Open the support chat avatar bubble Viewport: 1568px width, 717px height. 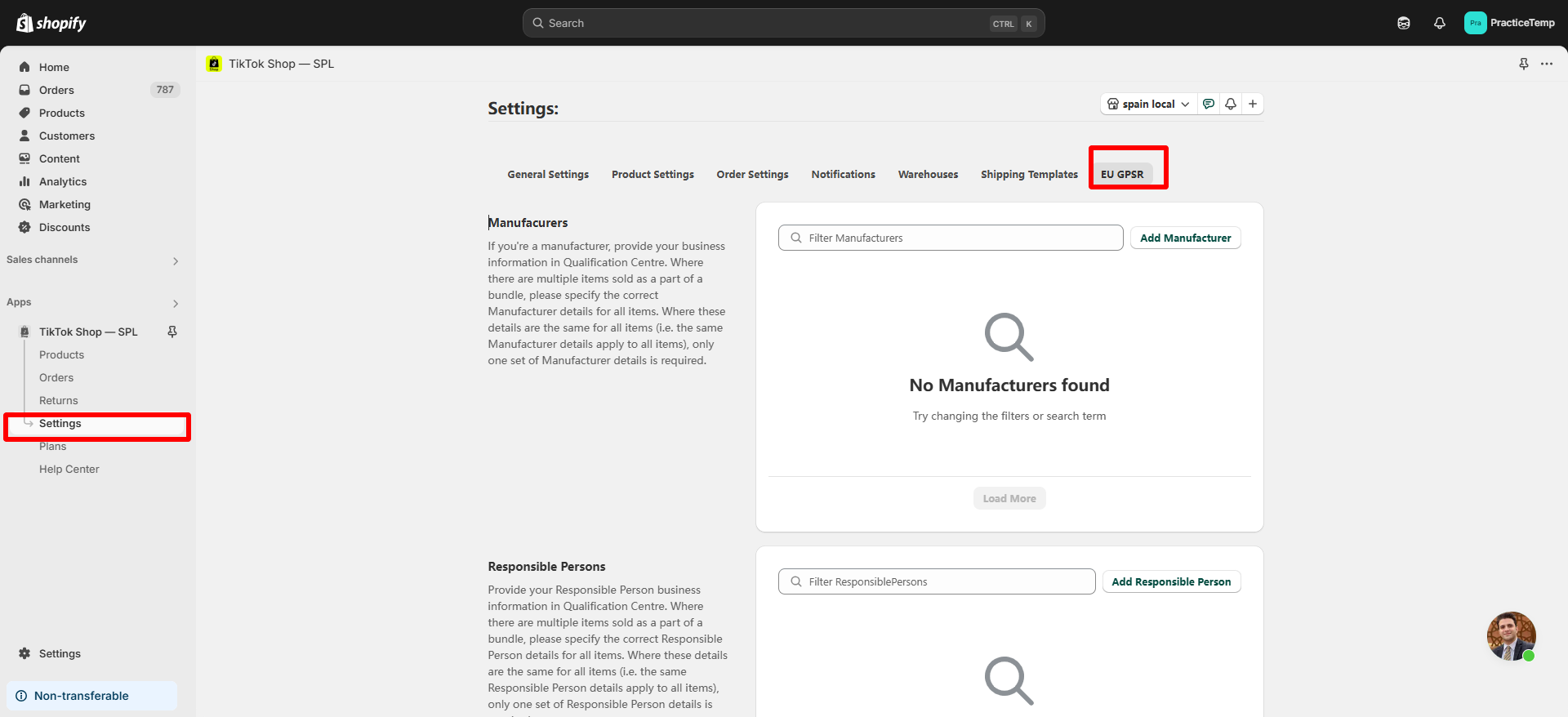(1511, 635)
